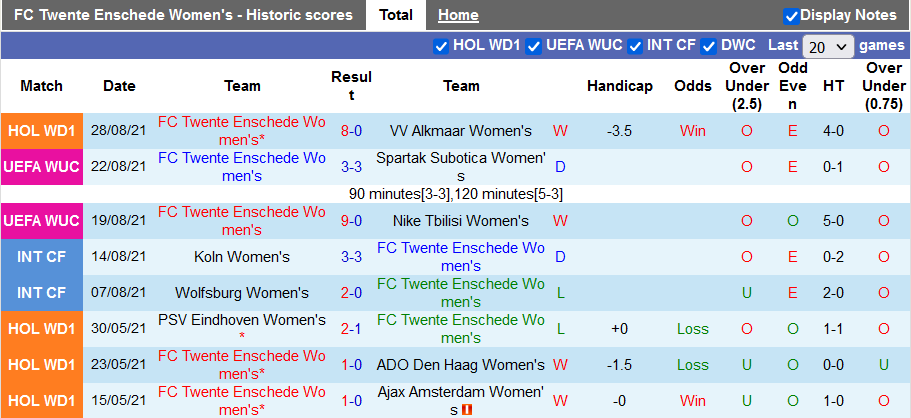Click the 9-0 score versus Nike Tbilisi
Viewport: 911px width, 418px height.
tap(351, 221)
